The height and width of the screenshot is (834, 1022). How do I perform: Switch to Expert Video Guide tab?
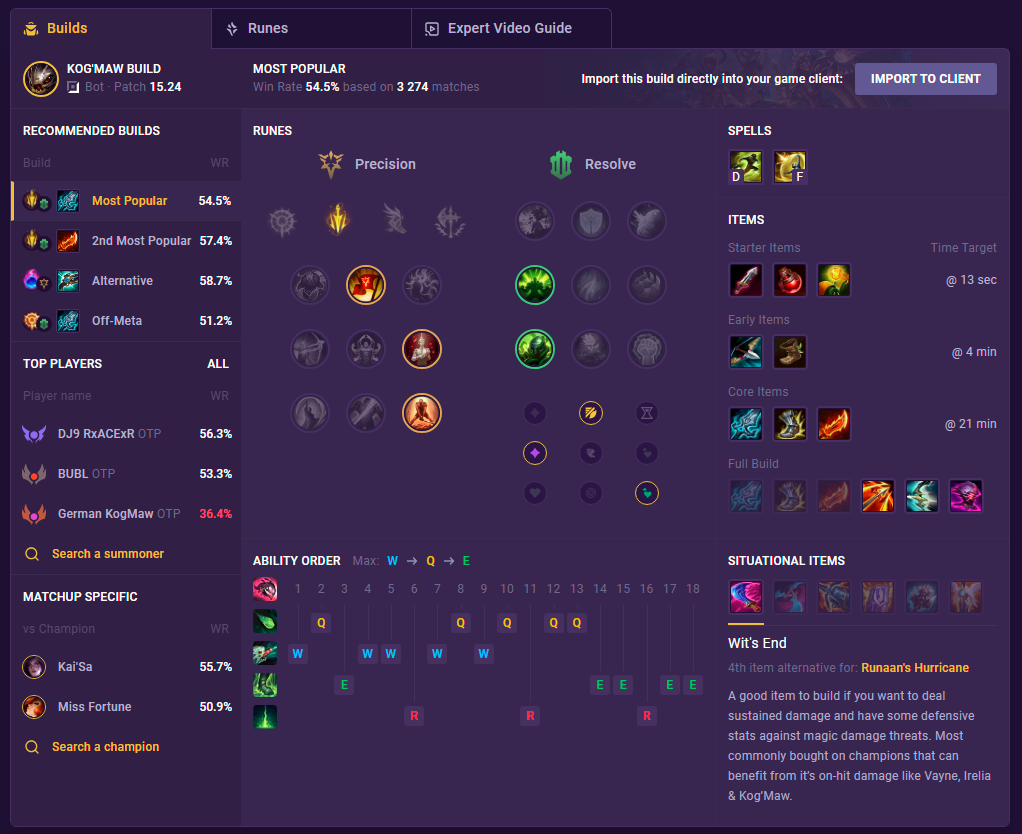pyautogui.click(x=510, y=28)
